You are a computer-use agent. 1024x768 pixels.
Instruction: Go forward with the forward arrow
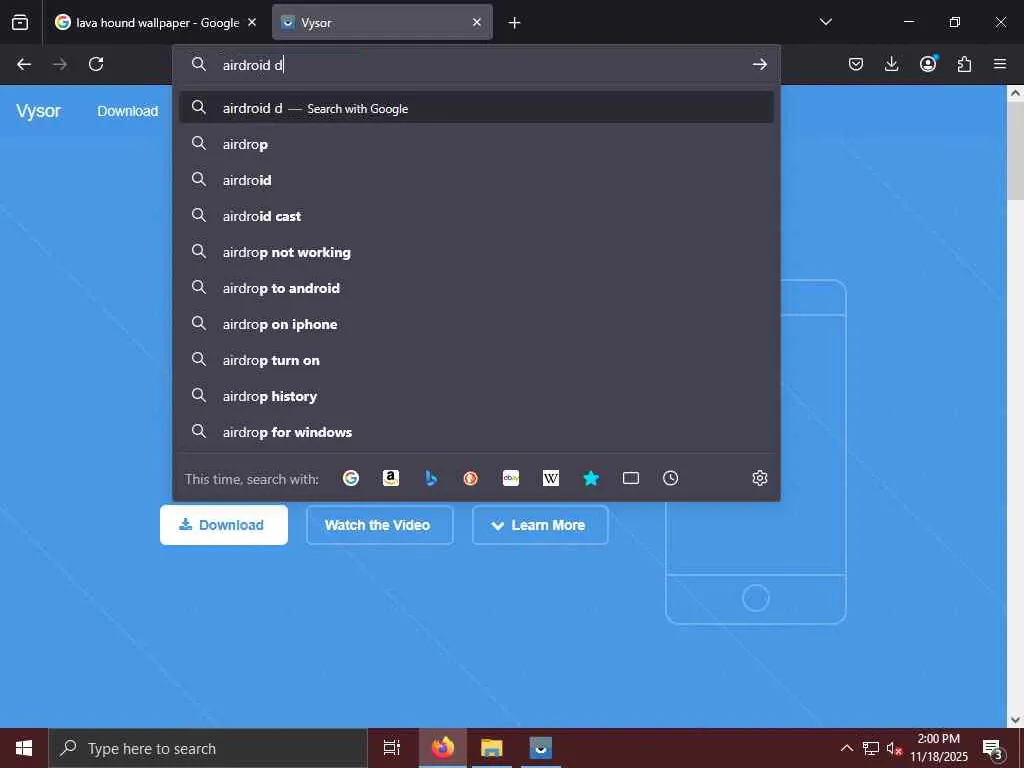click(x=60, y=64)
